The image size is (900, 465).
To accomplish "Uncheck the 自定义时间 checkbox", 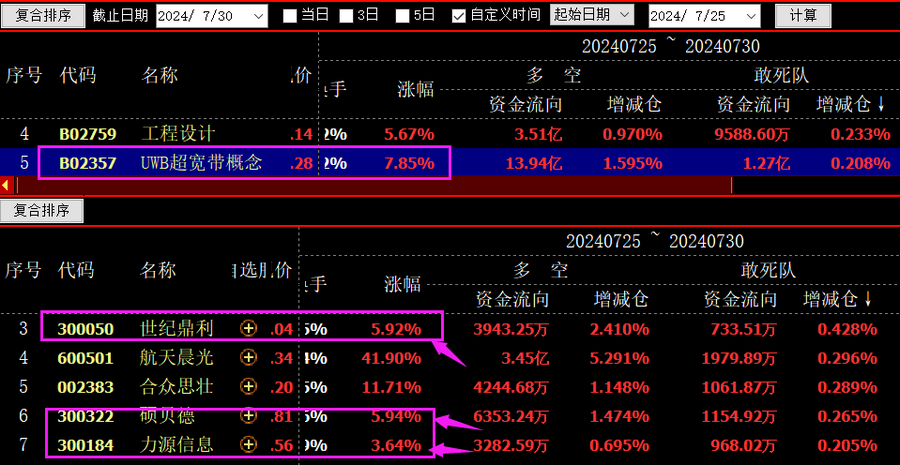I will coord(459,16).
